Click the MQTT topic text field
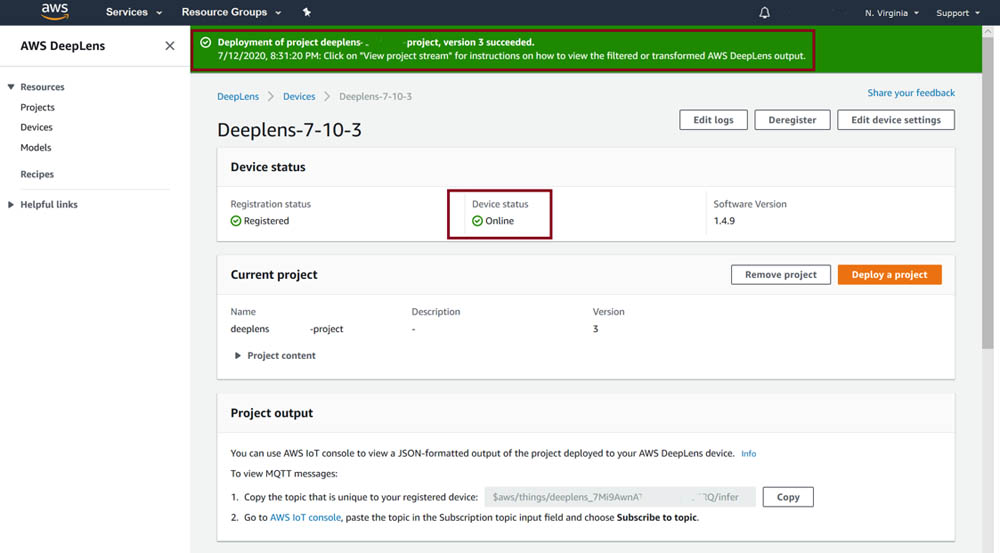The image size is (1000, 553). click(620, 497)
